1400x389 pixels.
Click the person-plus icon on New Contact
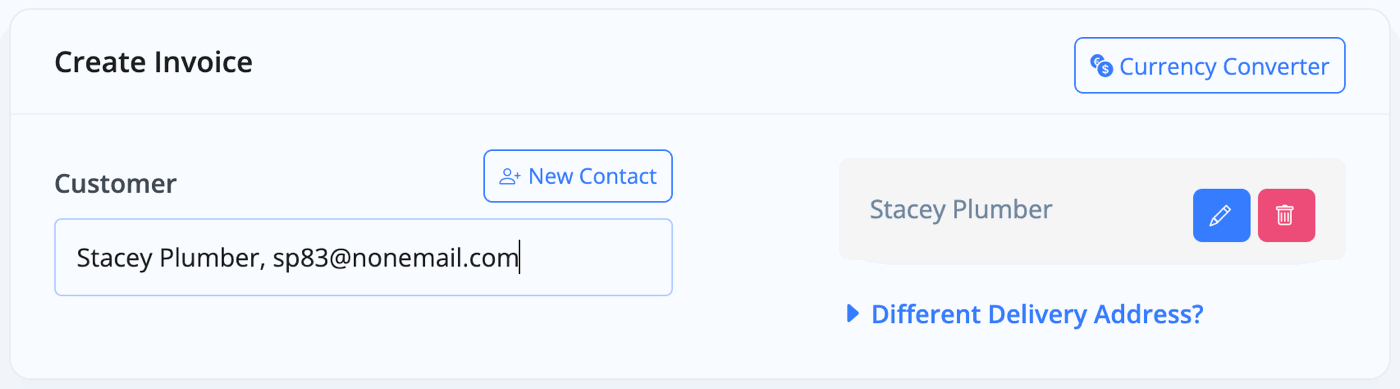510,177
